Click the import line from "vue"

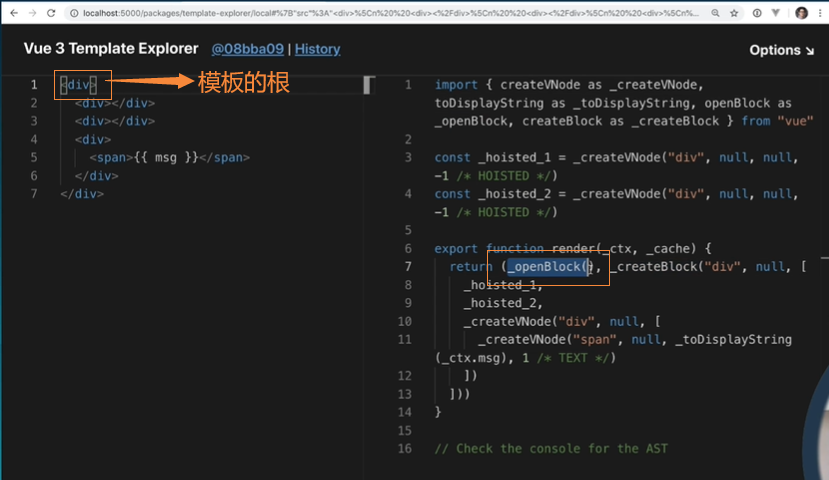tap(624, 103)
